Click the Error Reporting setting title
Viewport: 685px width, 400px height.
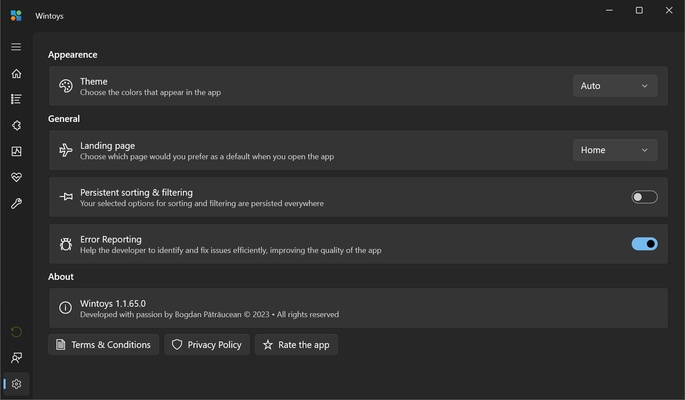[111, 239]
